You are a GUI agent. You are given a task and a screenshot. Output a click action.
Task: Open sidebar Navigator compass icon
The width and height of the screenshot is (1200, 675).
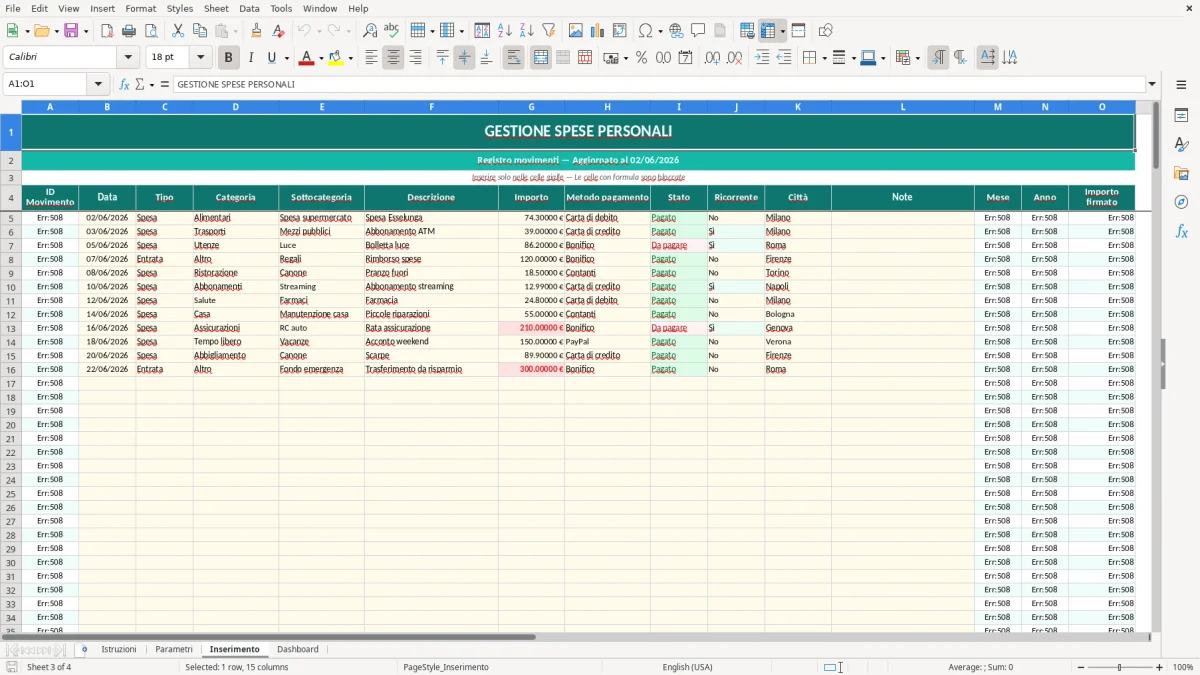pos(1181,202)
